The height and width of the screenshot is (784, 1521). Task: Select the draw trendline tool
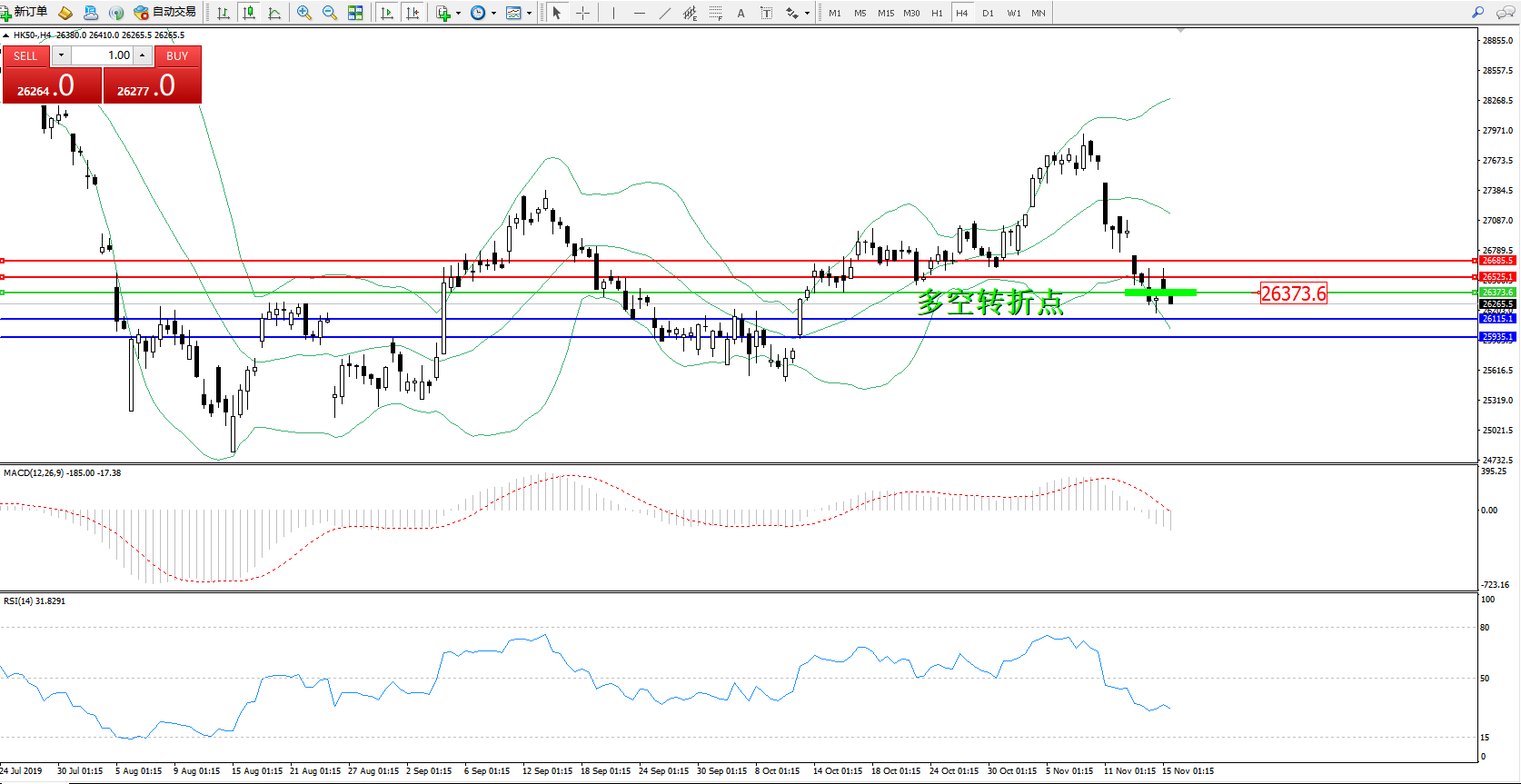point(665,13)
